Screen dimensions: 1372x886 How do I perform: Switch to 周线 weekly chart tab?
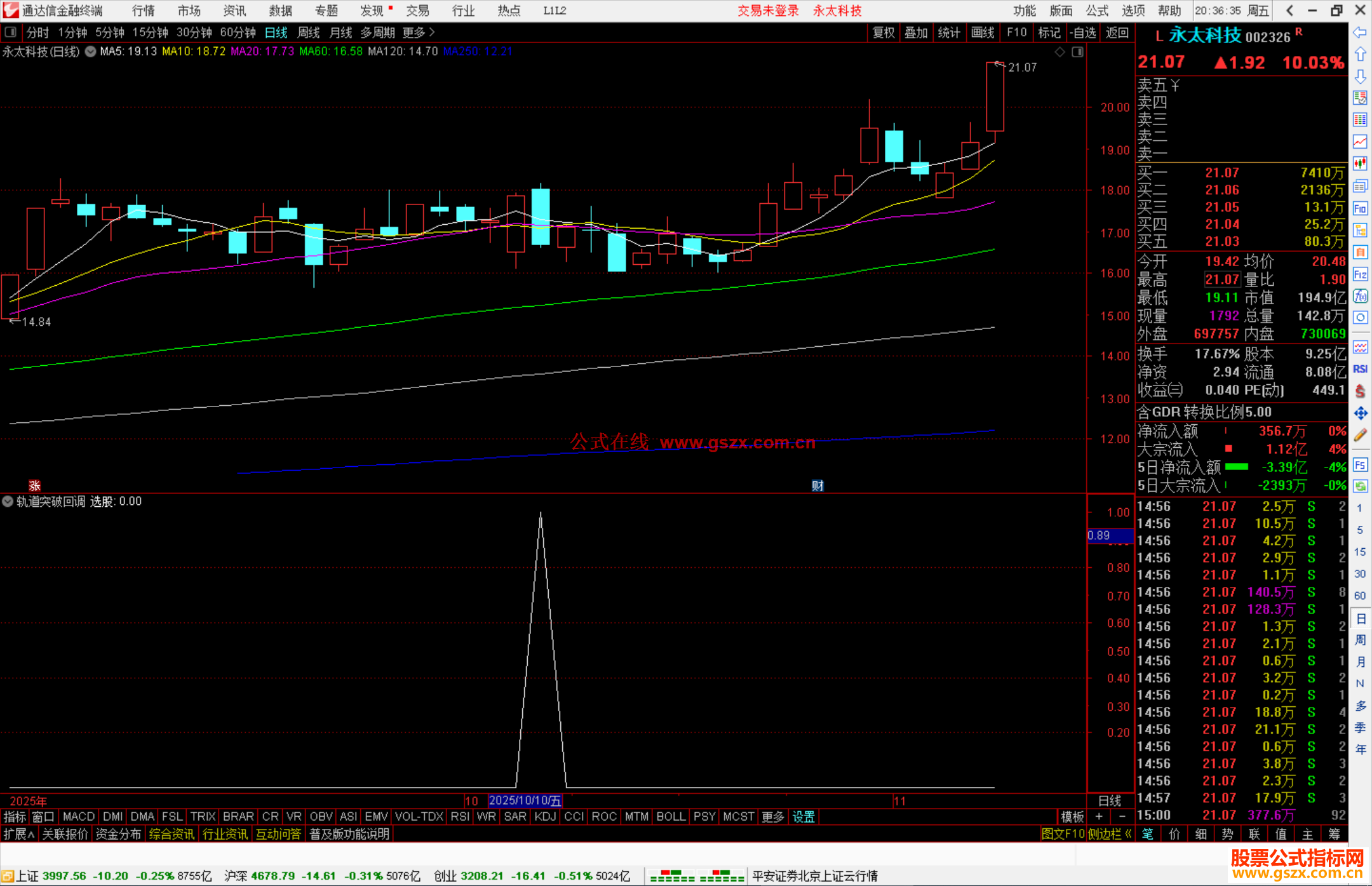coord(309,32)
